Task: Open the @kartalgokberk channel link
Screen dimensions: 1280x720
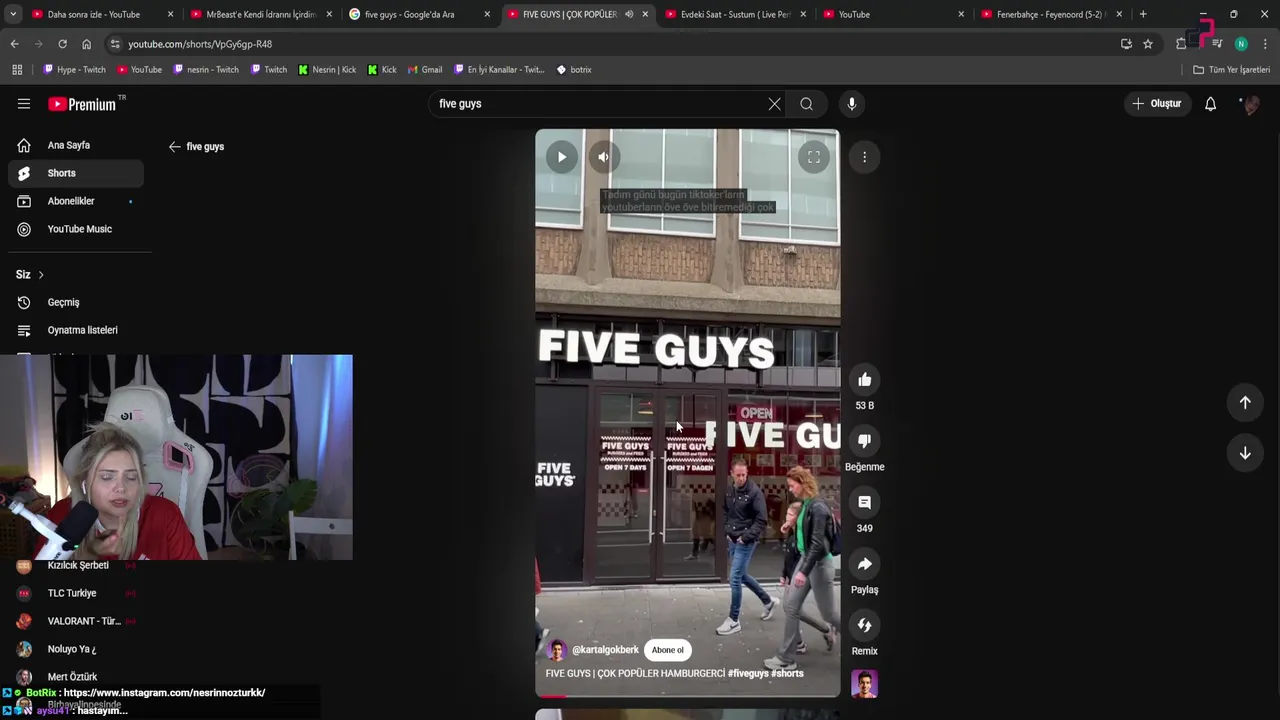Action: click(605, 650)
